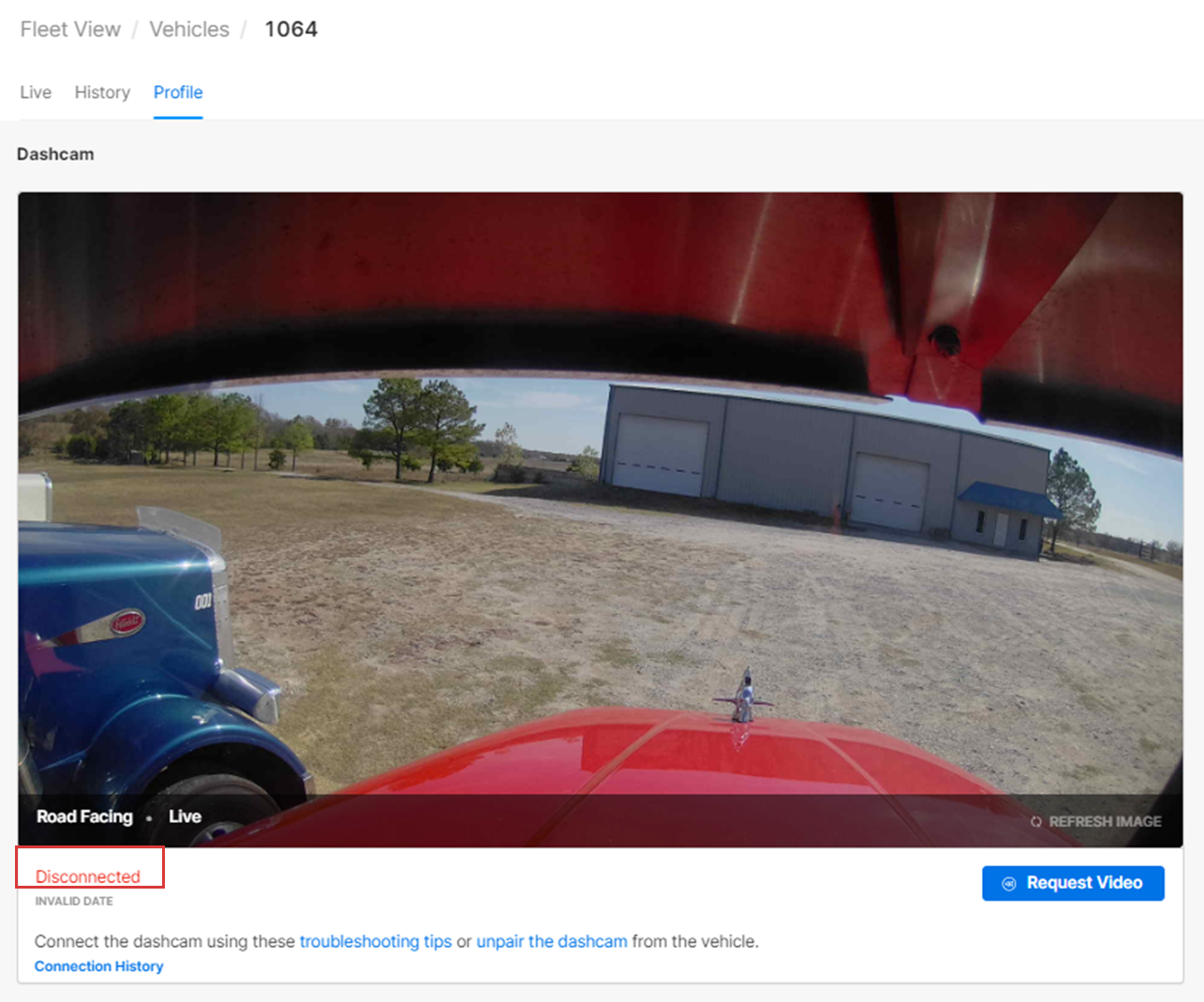Select the Profile tab
This screenshot has width=1204, height=1002.
tap(178, 92)
